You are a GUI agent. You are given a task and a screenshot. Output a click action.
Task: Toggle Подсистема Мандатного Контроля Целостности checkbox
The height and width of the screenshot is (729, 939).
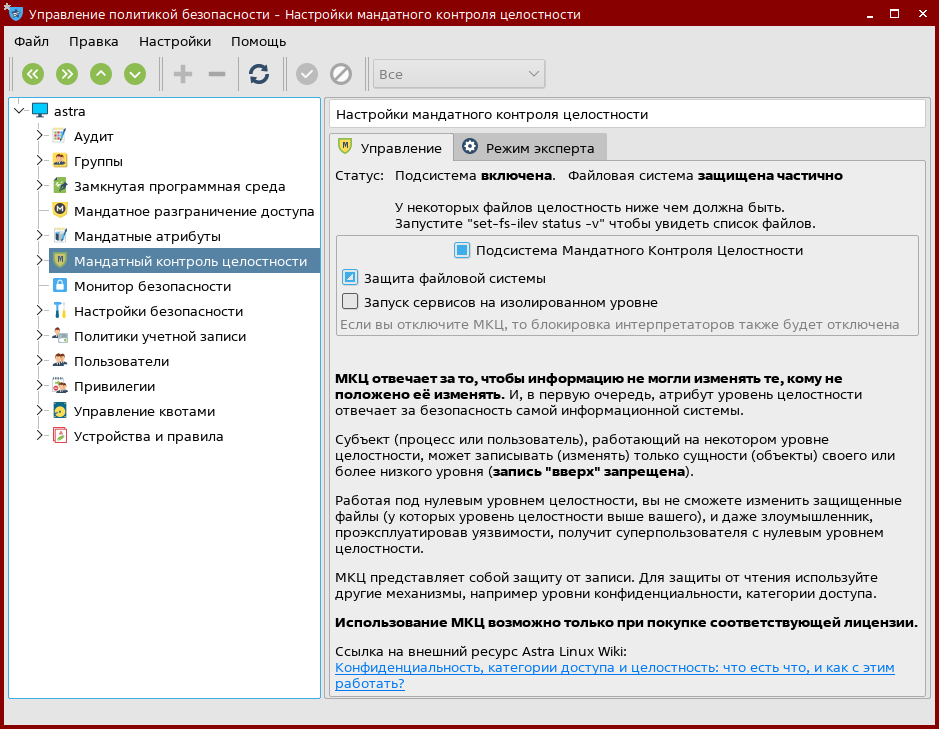pos(462,250)
